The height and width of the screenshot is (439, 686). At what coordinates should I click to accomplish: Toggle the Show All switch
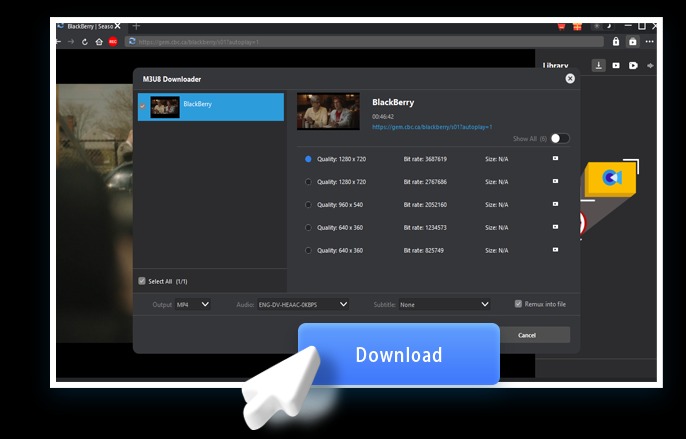pos(560,138)
